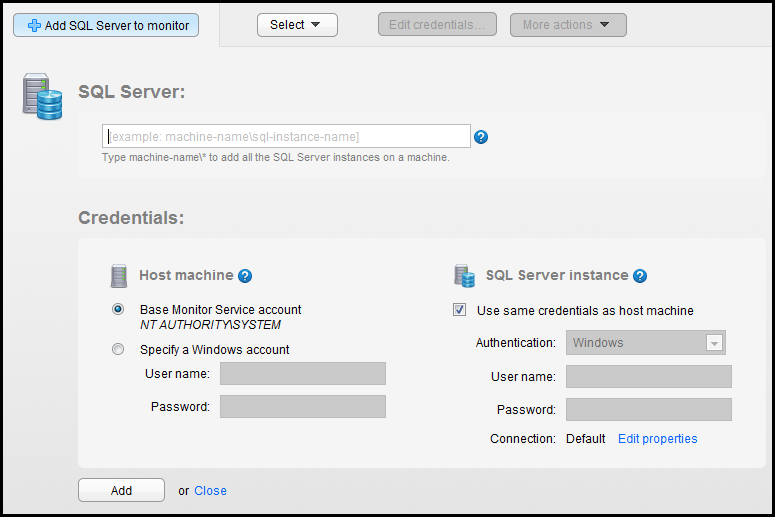The image size is (775, 517).
Task: Focus the Host machine User name field
Action: click(302, 374)
